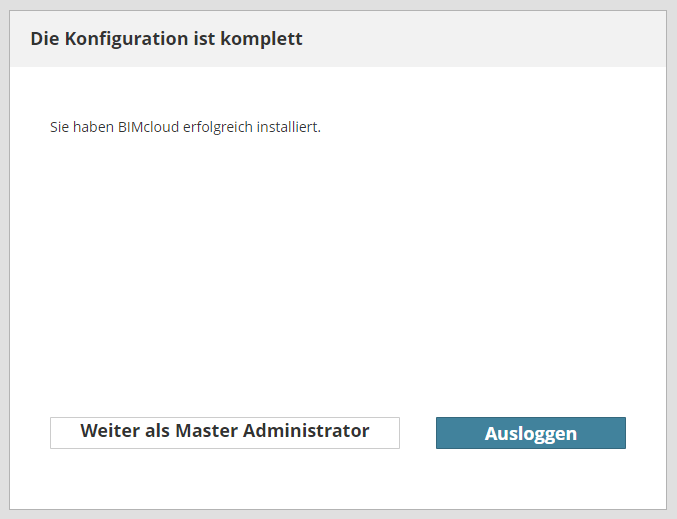This screenshot has height=519, width=677.
Task: Click the word Konfiguration in the header
Action: pos(125,39)
